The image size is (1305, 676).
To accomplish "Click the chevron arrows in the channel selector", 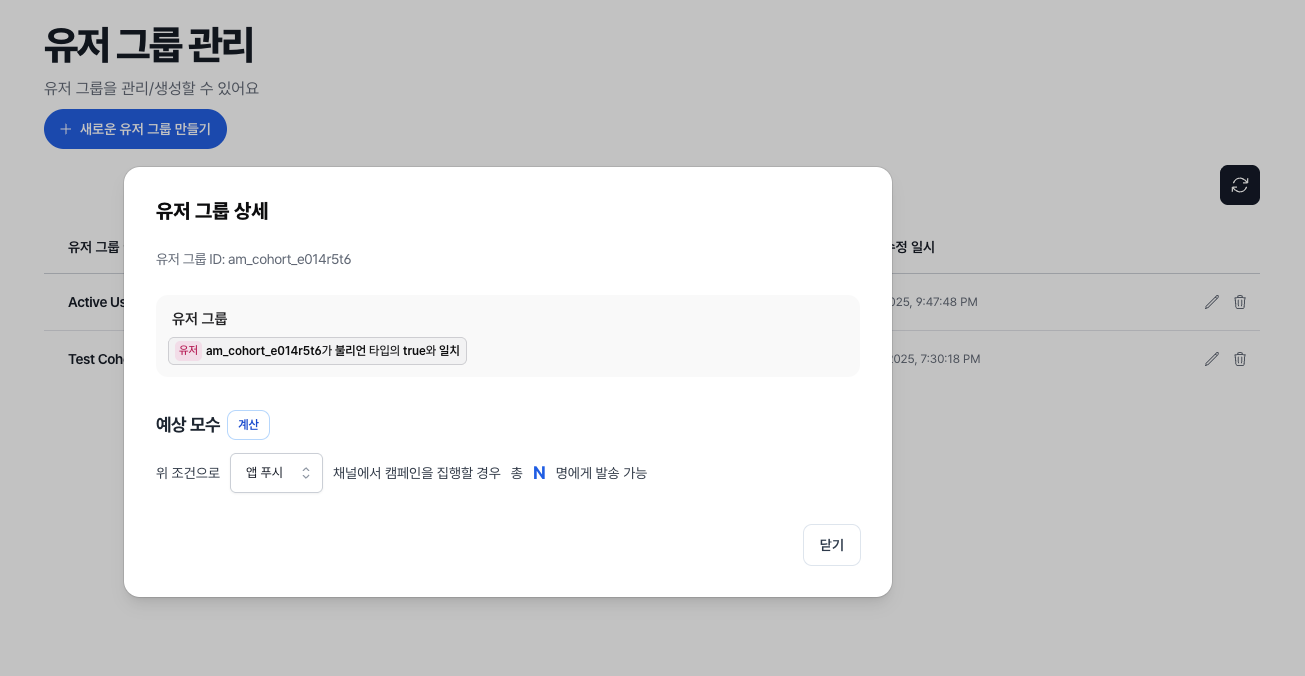I will tap(307, 472).
